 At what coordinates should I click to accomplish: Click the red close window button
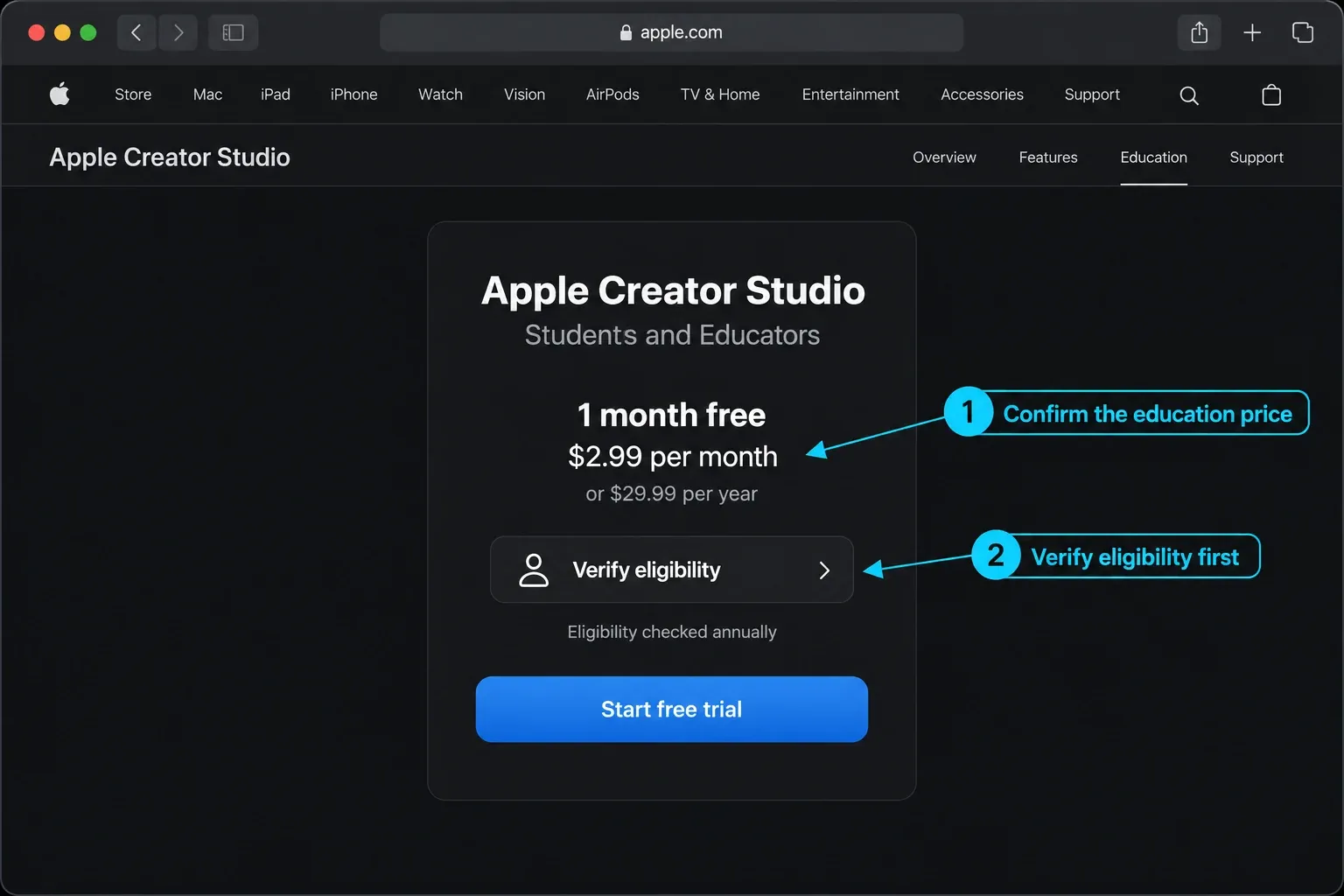pos(37,32)
